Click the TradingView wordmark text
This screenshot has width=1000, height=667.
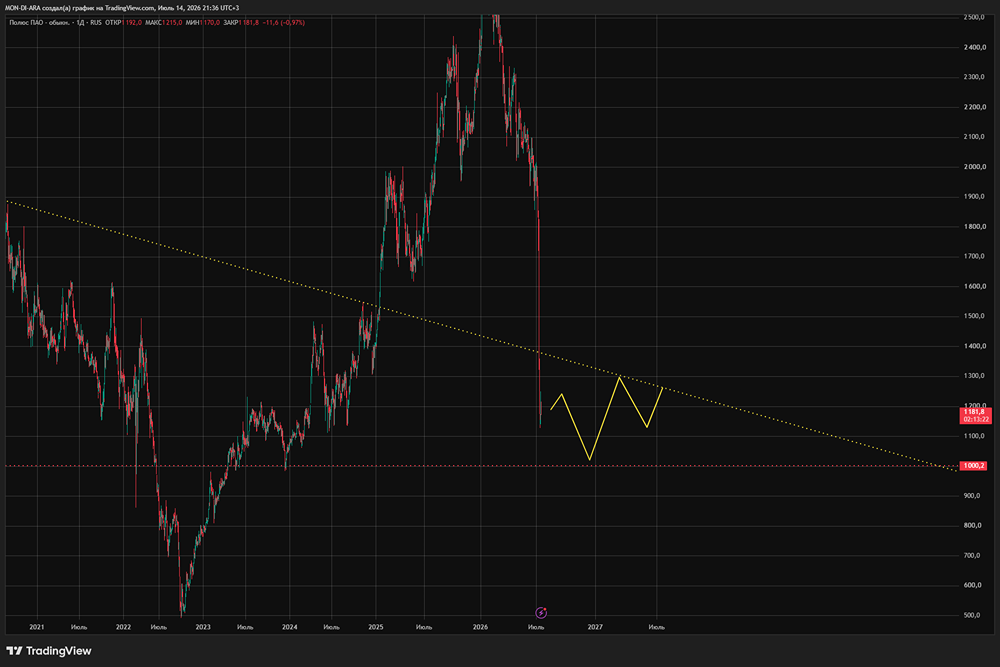(x=59, y=650)
